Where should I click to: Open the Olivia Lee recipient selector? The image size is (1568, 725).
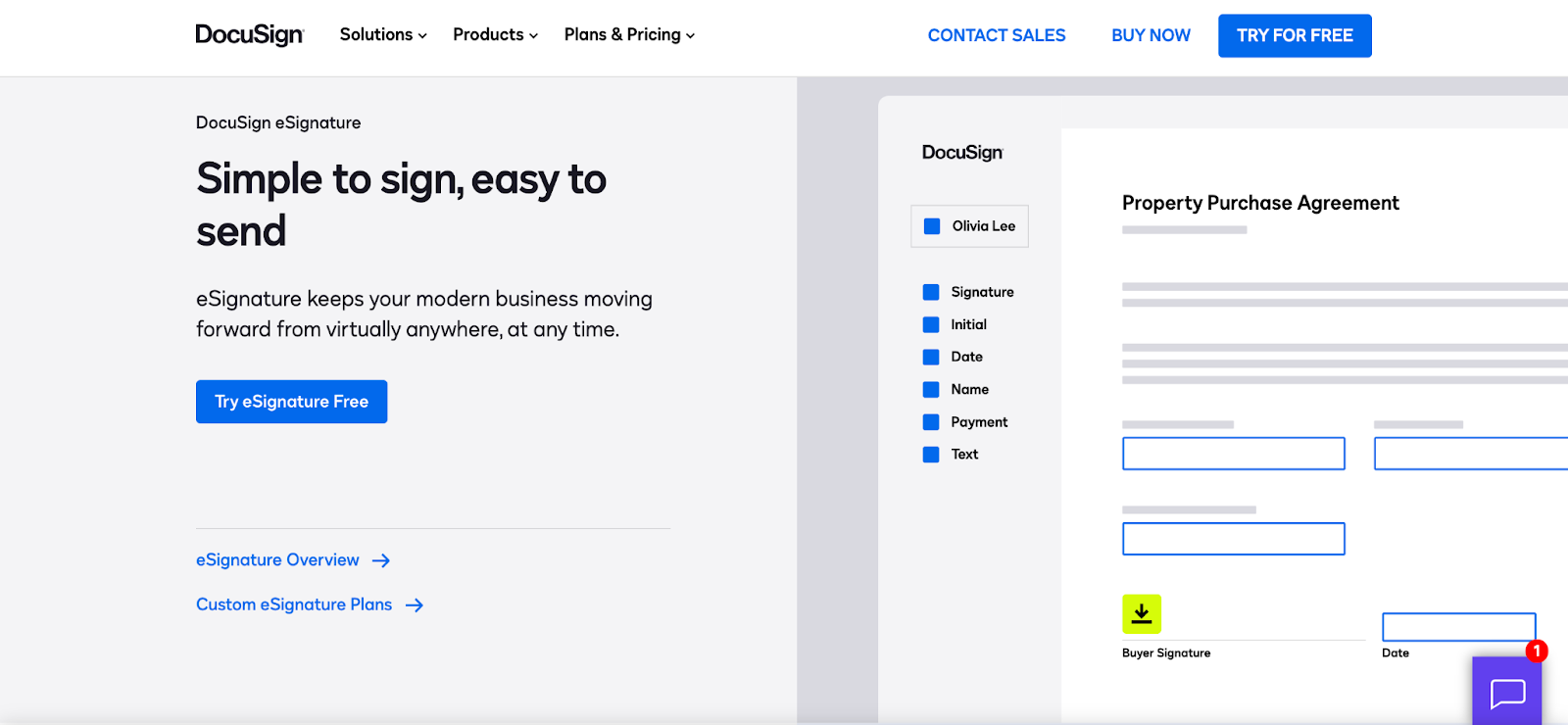[x=969, y=226]
